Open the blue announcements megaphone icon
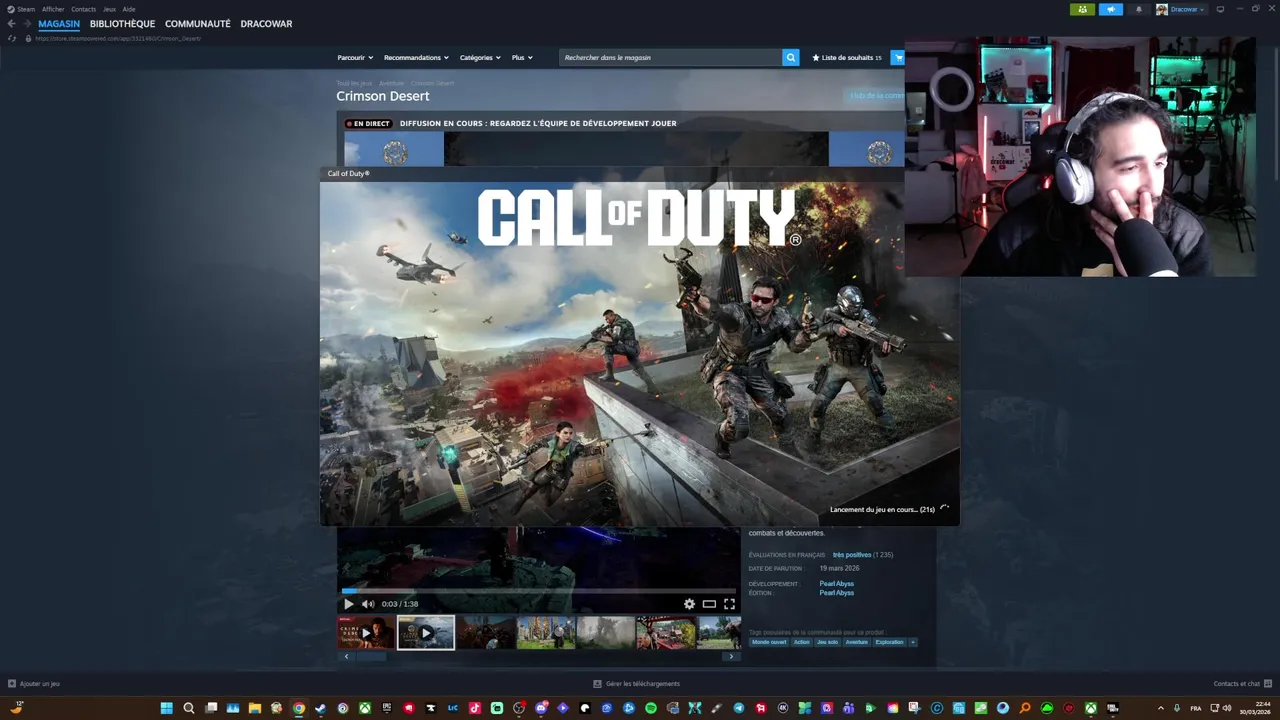The width and height of the screenshot is (1280, 720). (1111, 9)
